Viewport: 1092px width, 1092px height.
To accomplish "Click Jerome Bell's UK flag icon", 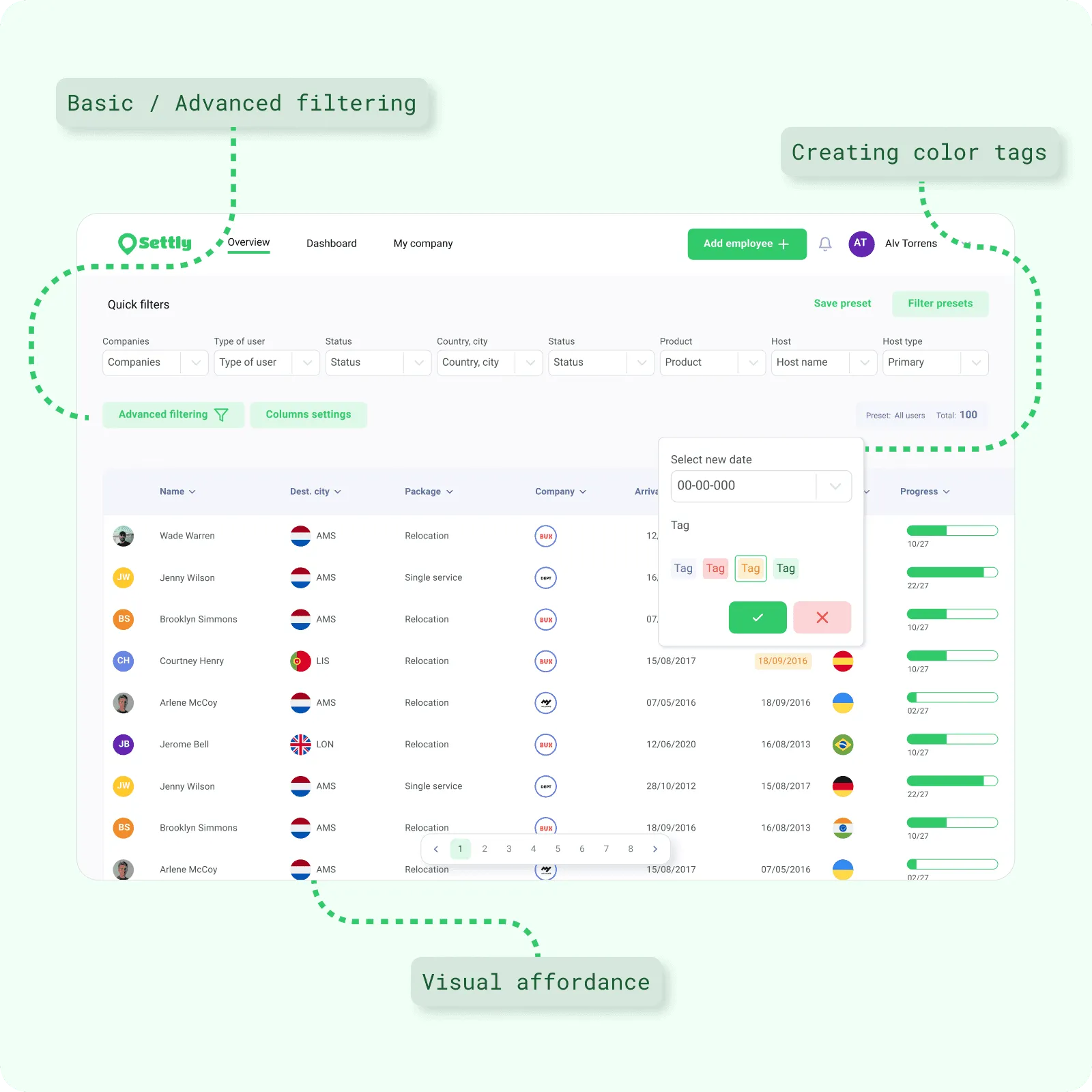I will point(300,745).
